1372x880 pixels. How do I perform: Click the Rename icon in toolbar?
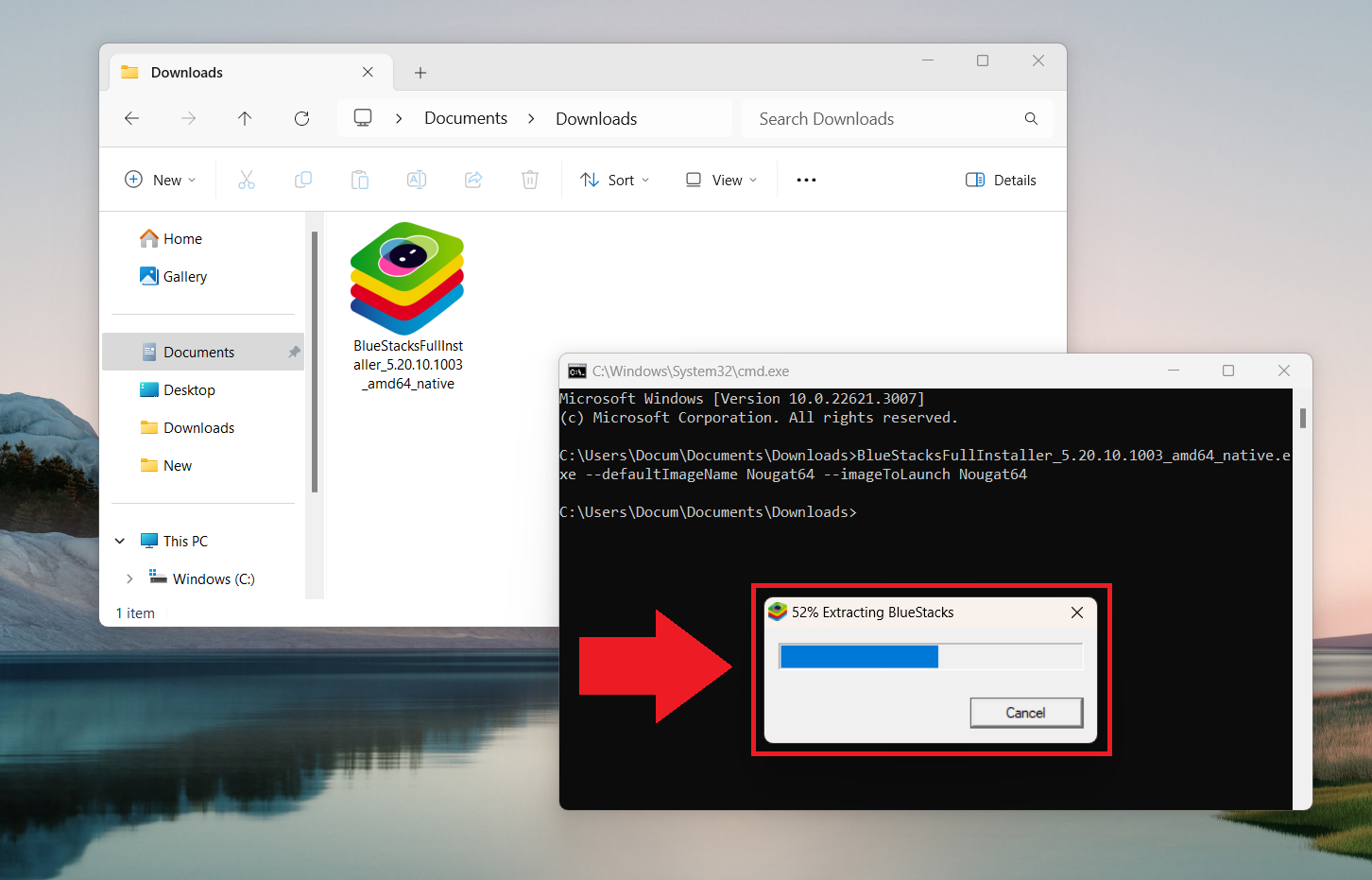click(417, 180)
